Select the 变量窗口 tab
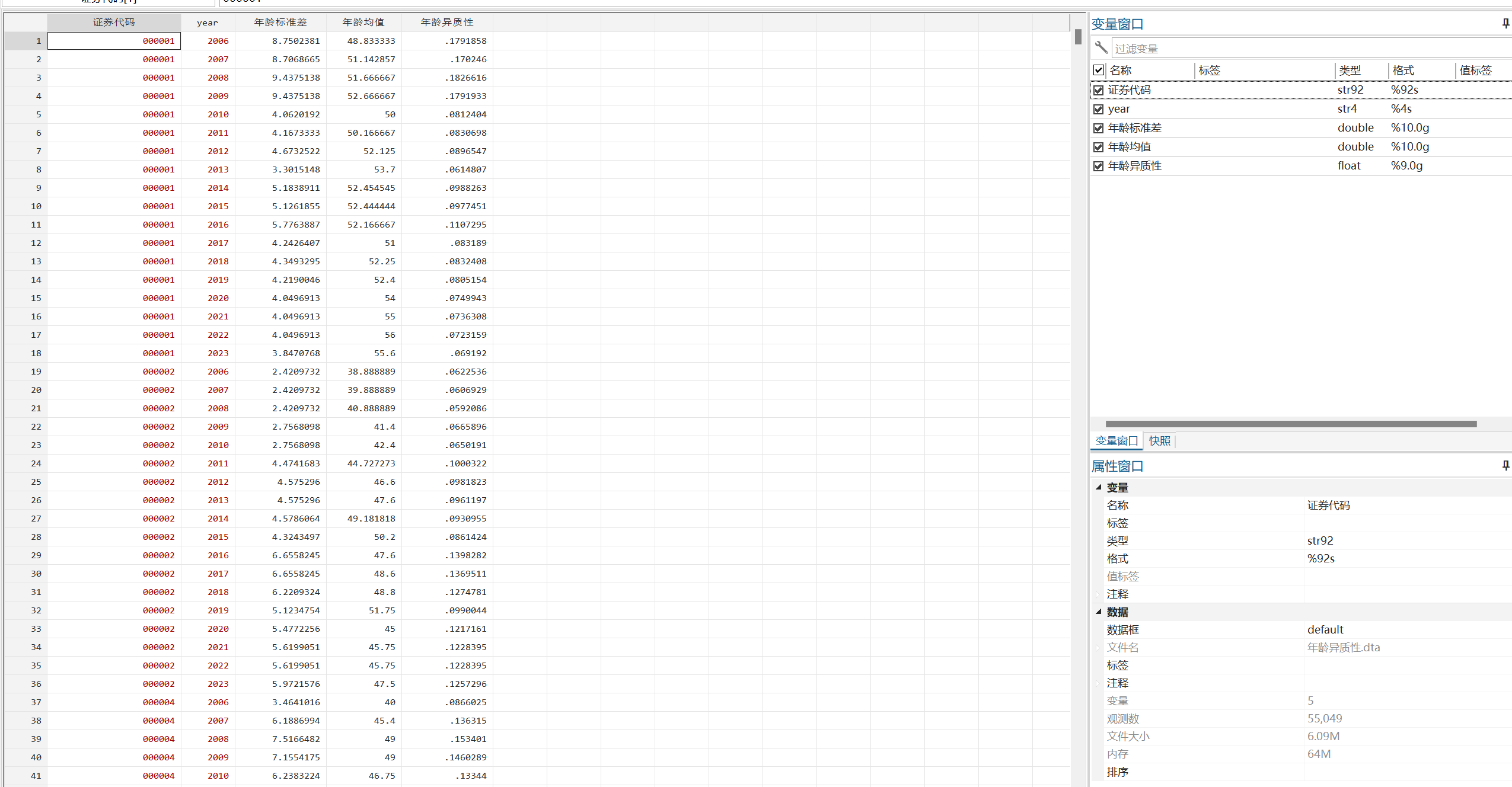Viewport: 1512px width, 787px height. 1116,441
